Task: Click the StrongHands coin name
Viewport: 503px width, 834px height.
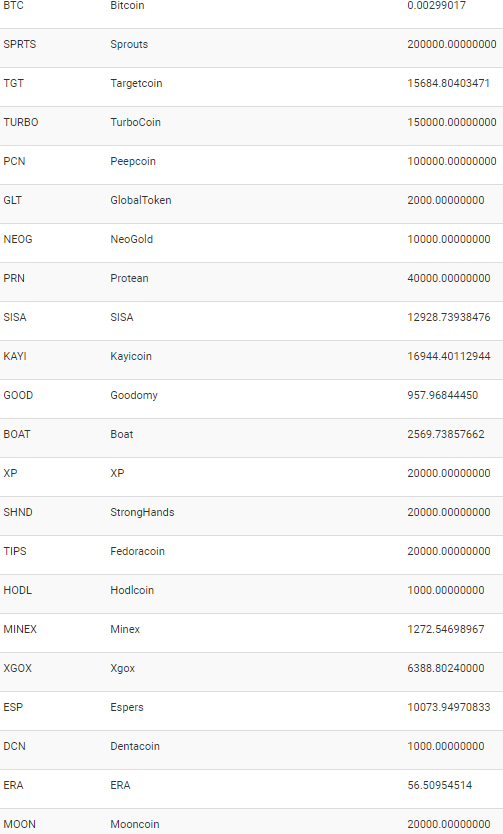Action: pyautogui.click(x=142, y=513)
